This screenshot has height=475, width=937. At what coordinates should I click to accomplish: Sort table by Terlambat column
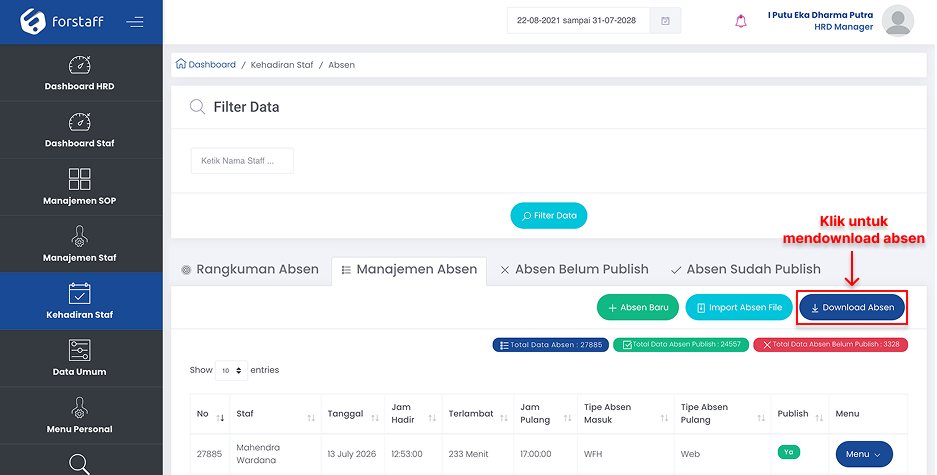click(x=478, y=414)
